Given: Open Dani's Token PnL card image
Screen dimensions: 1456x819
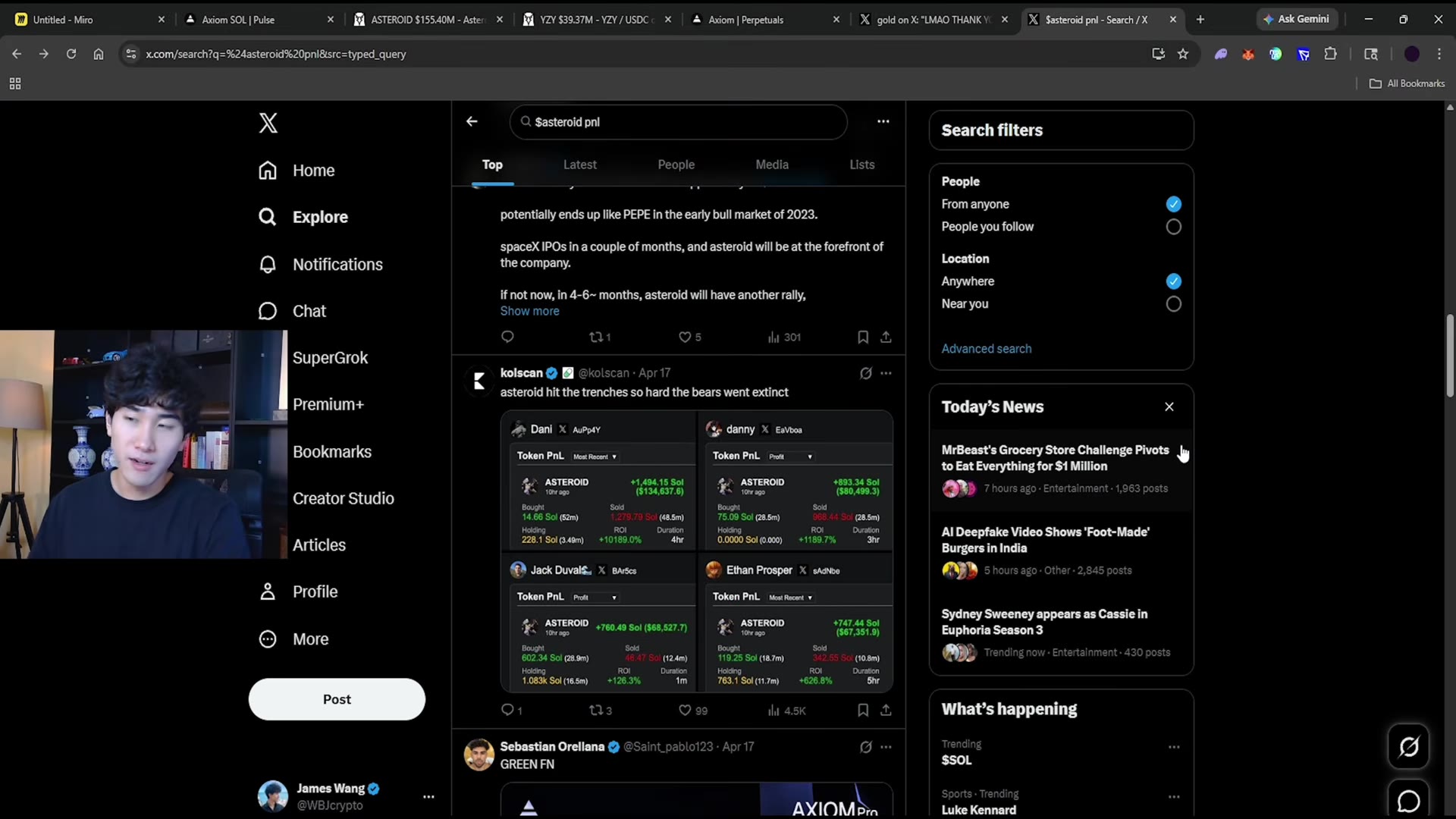Looking at the screenshot, I should pos(599,482).
